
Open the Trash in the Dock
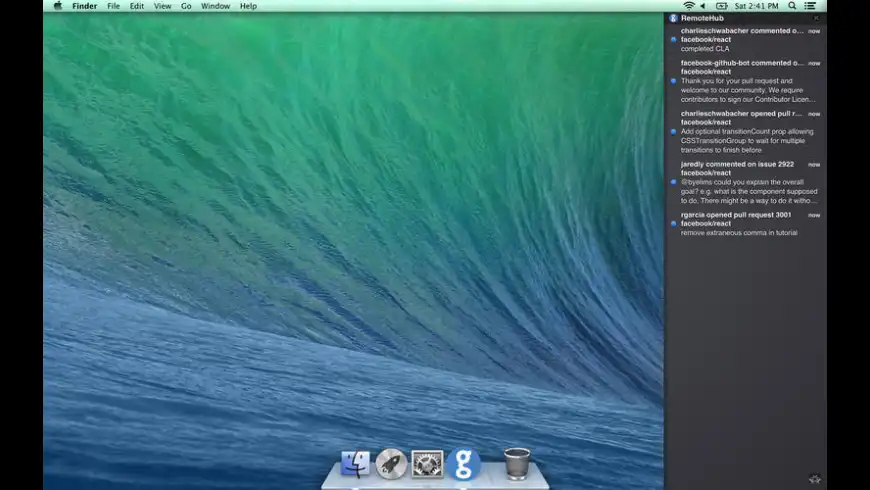click(517, 464)
